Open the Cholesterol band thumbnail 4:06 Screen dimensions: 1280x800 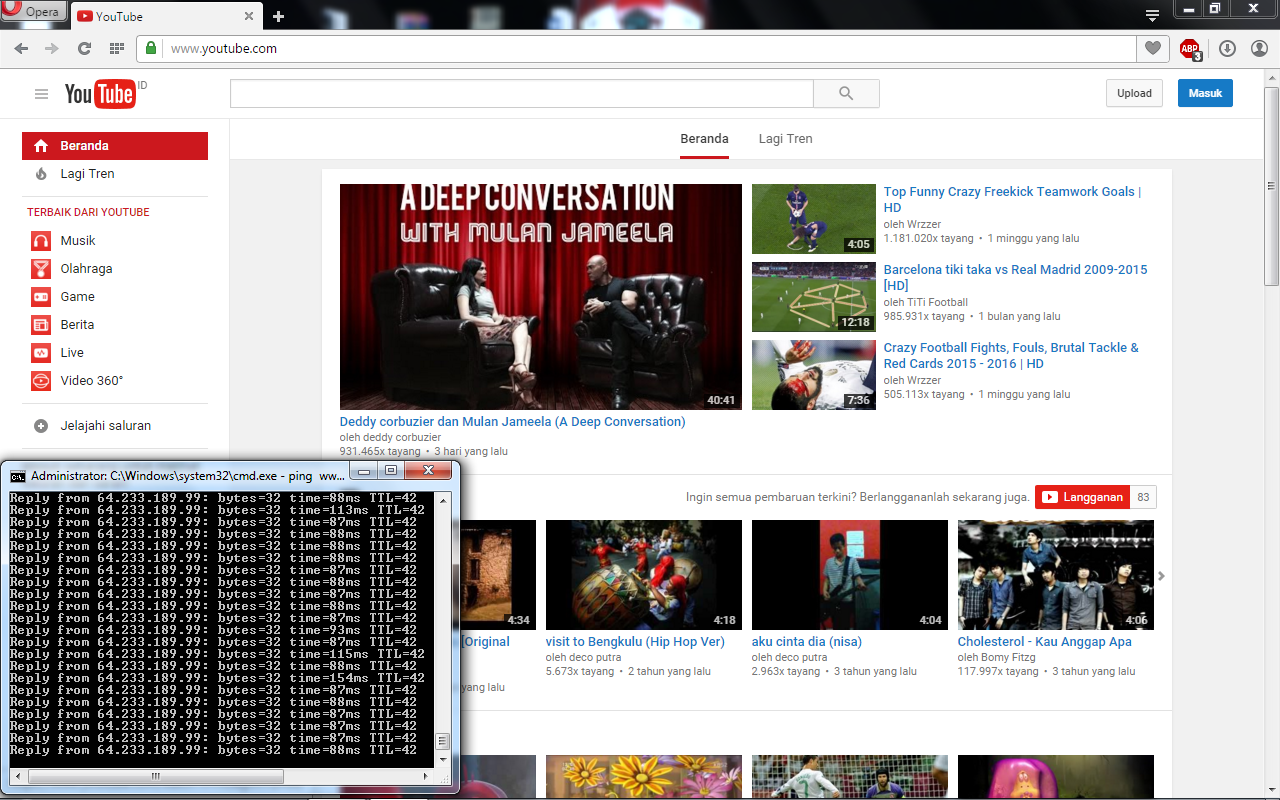click(x=1056, y=575)
